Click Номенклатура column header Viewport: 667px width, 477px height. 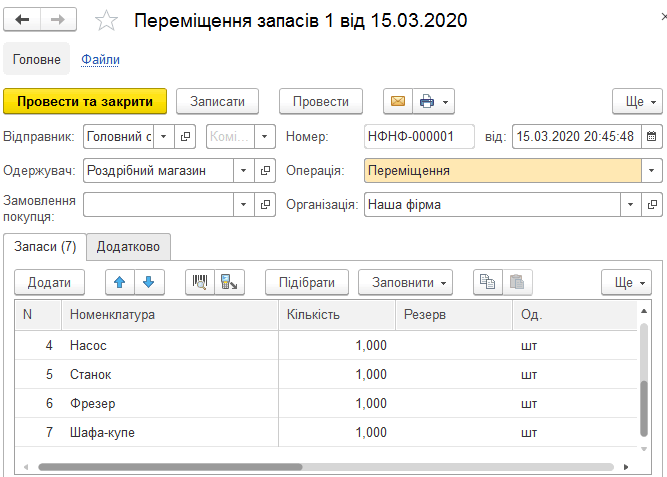pos(170,315)
